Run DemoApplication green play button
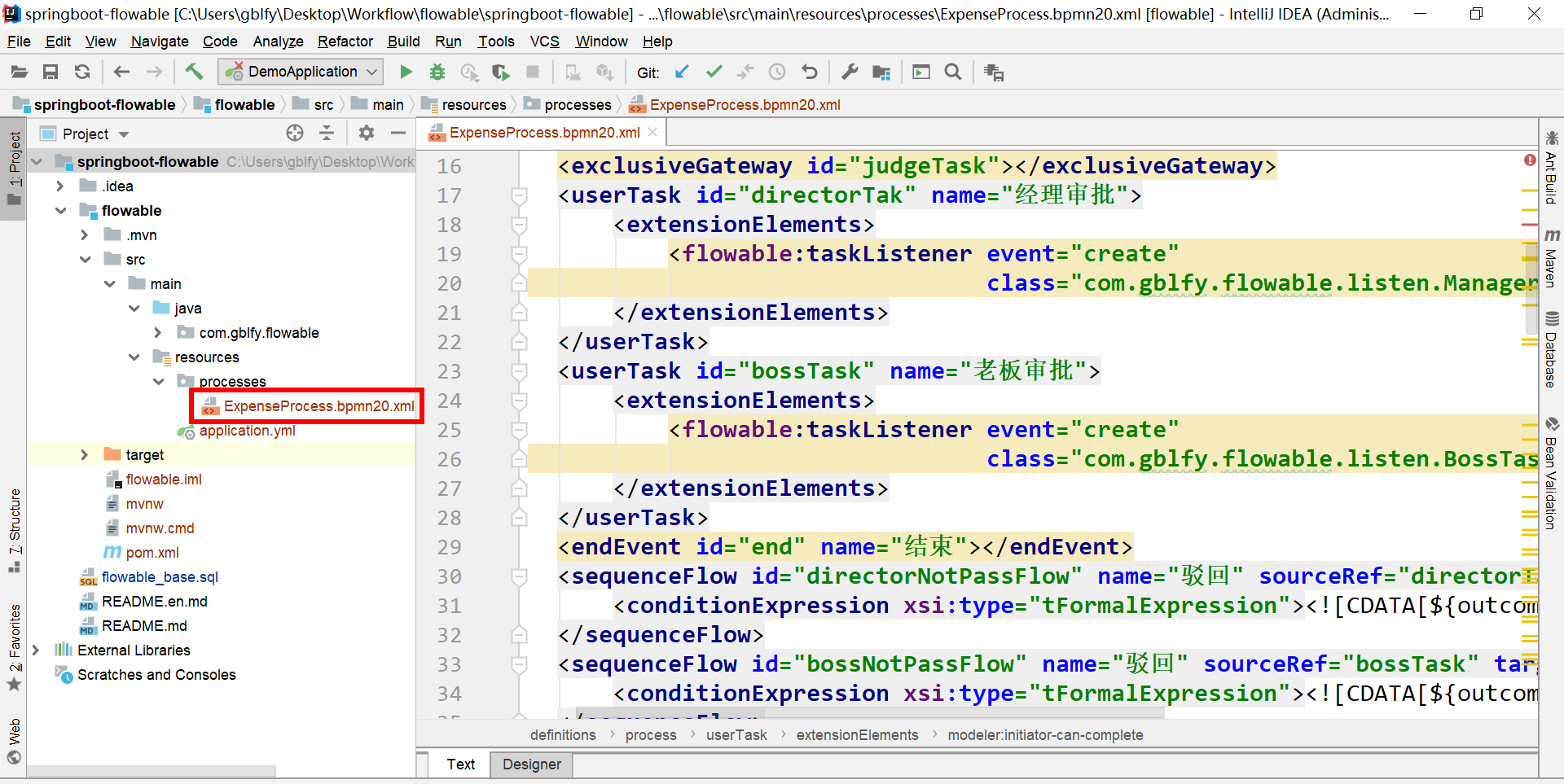 406,72
